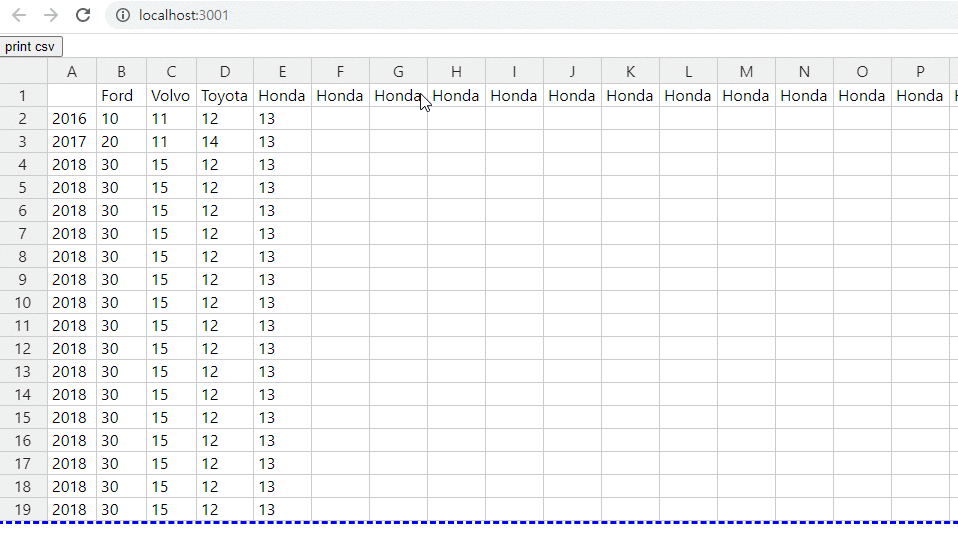The width and height of the screenshot is (958, 540).
Task: Click the 12 cell in row 2
Action: tap(225, 119)
